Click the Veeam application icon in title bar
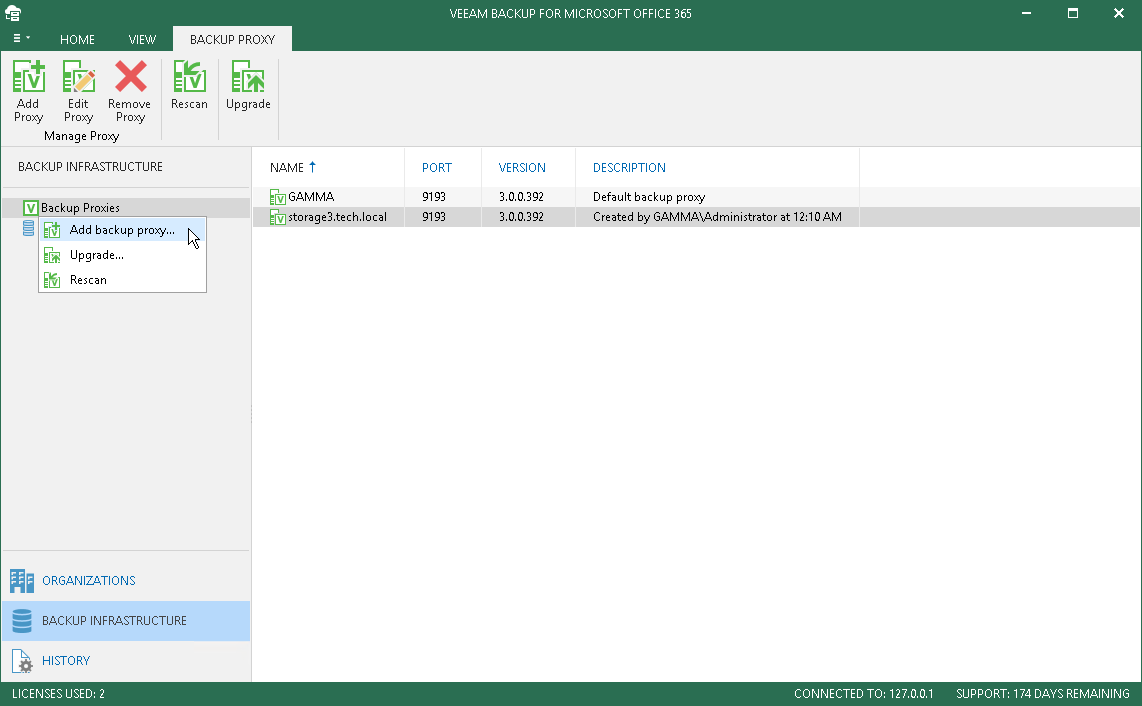 [13, 13]
